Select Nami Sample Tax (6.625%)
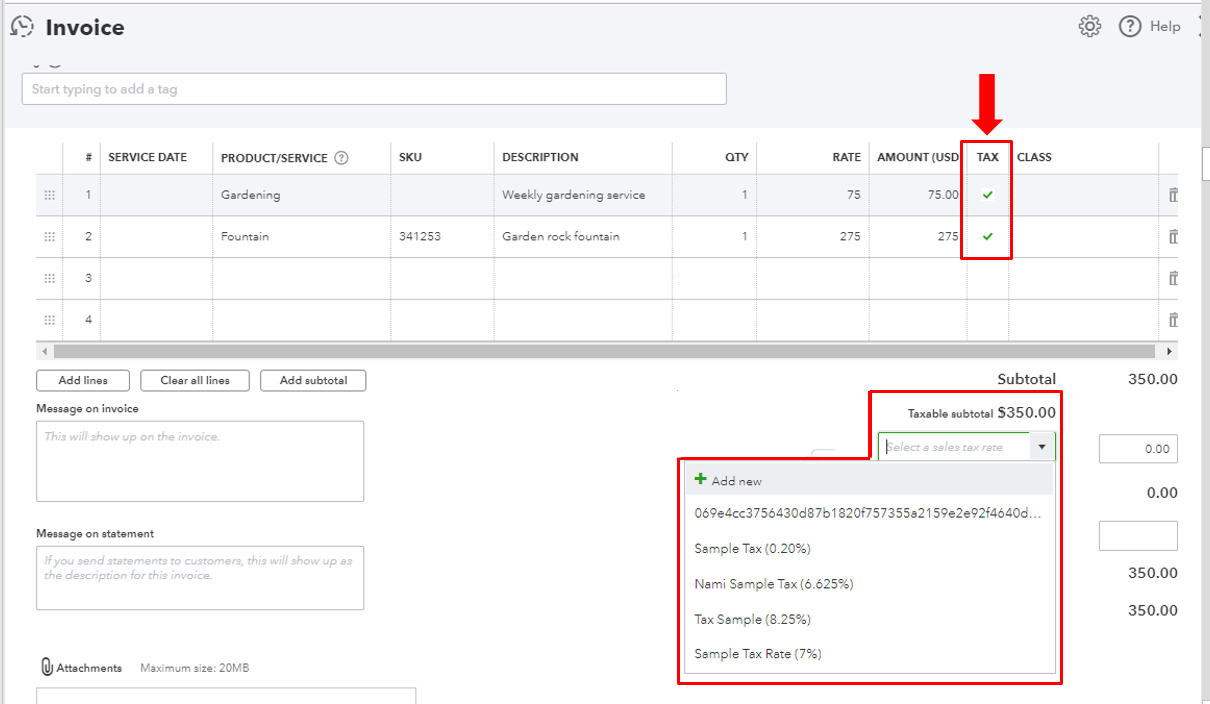 [x=776, y=583]
